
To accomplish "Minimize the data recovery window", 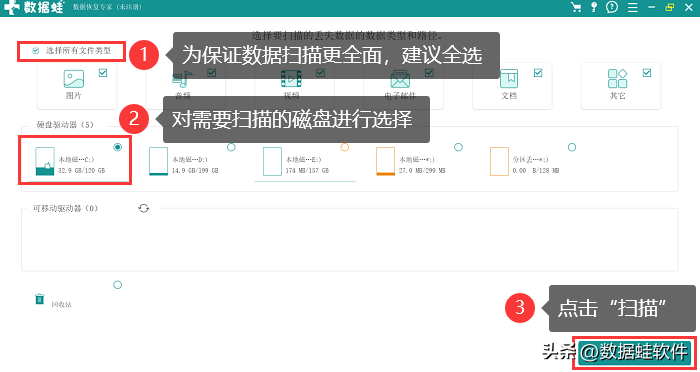I will pyautogui.click(x=651, y=7).
